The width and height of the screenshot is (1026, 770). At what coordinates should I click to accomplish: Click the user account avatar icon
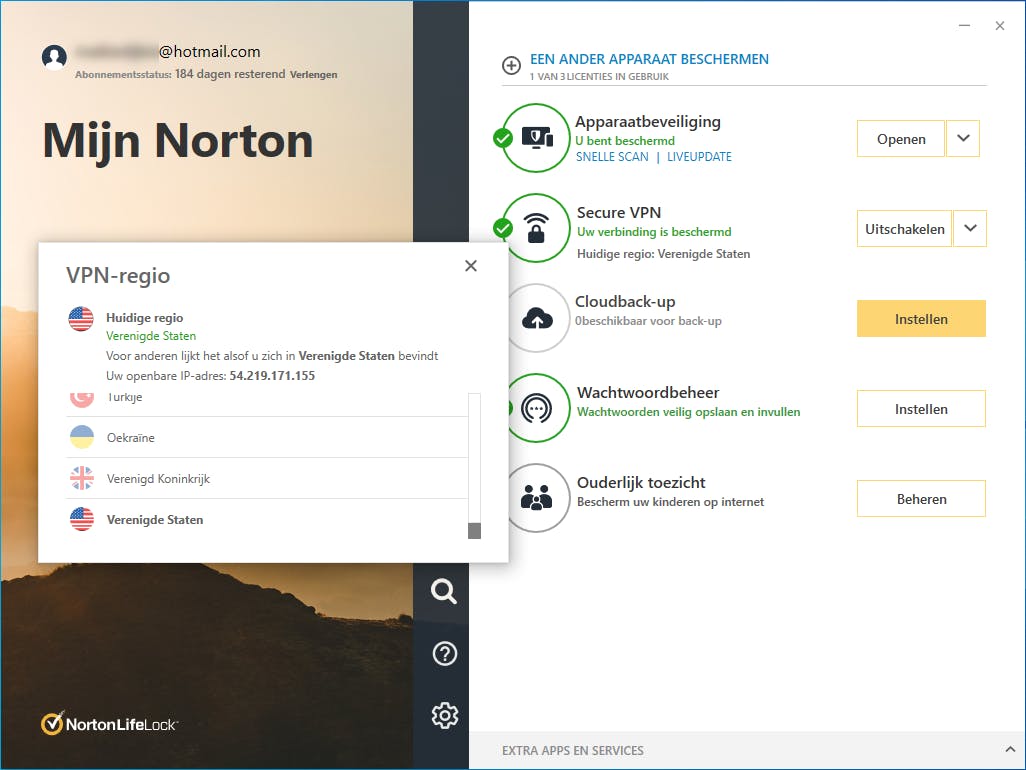pos(54,58)
